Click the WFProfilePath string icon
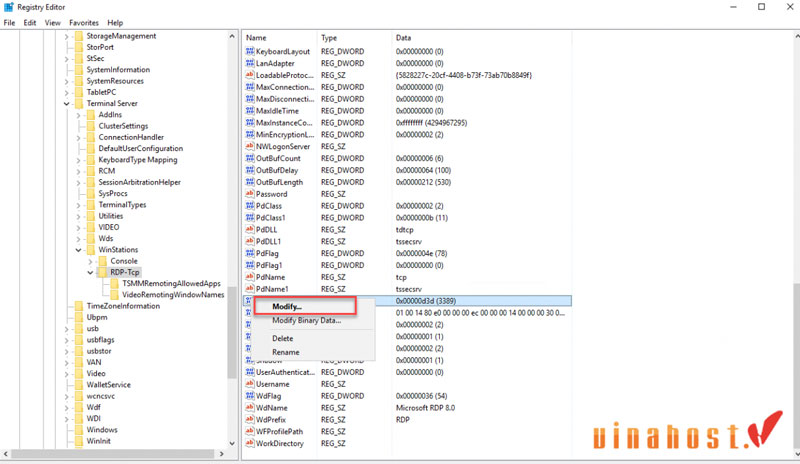Screen dimensions: 800x464 (249, 431)
